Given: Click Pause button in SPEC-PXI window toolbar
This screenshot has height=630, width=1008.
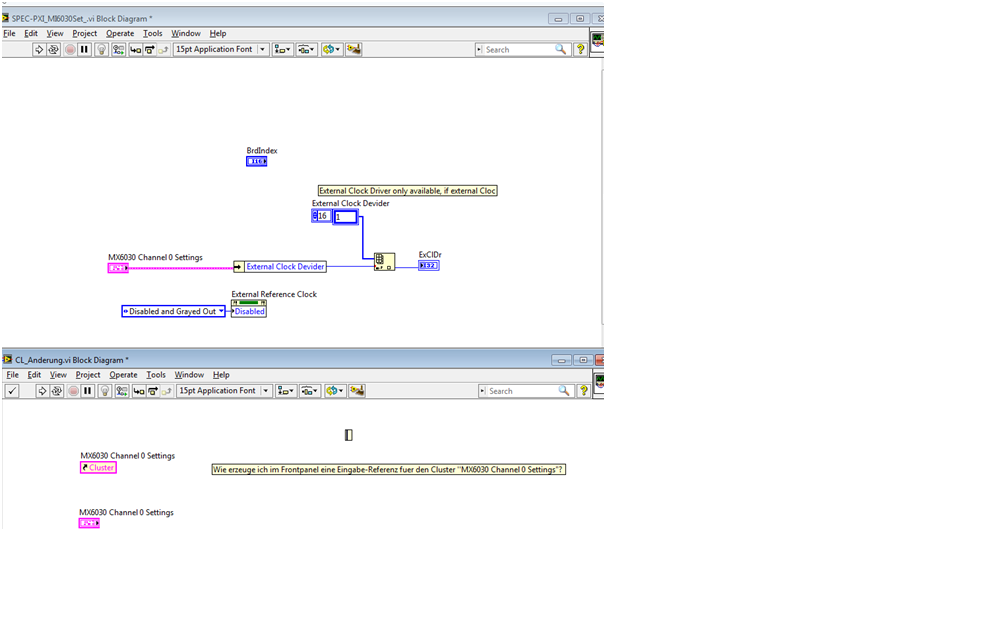Looking at the screenshot, I should point(84,50).
